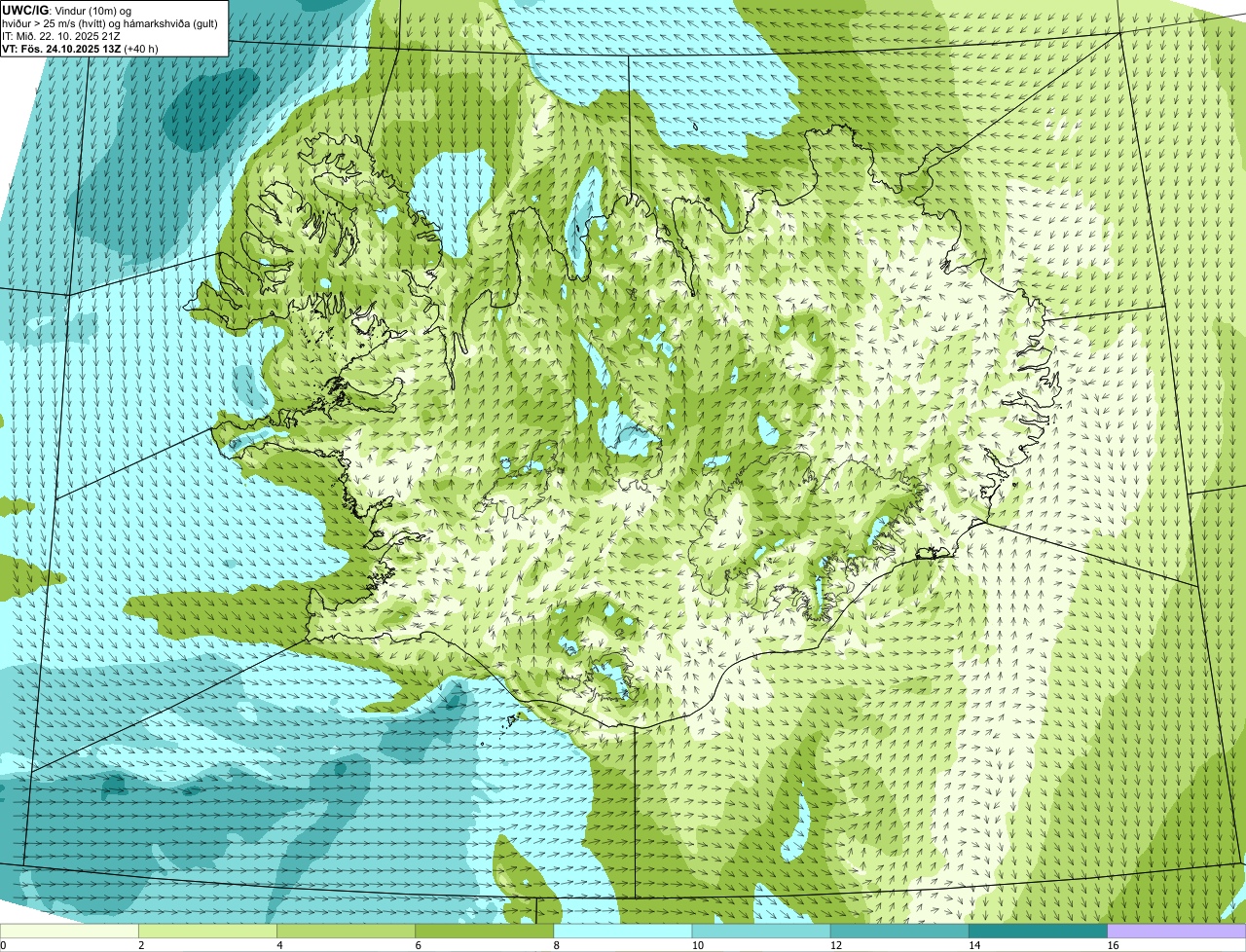Screen dimensions: 1246x952
Task: Click the lavender above-16 m/s legend swatch
Action: click(x=1177, y=932)
